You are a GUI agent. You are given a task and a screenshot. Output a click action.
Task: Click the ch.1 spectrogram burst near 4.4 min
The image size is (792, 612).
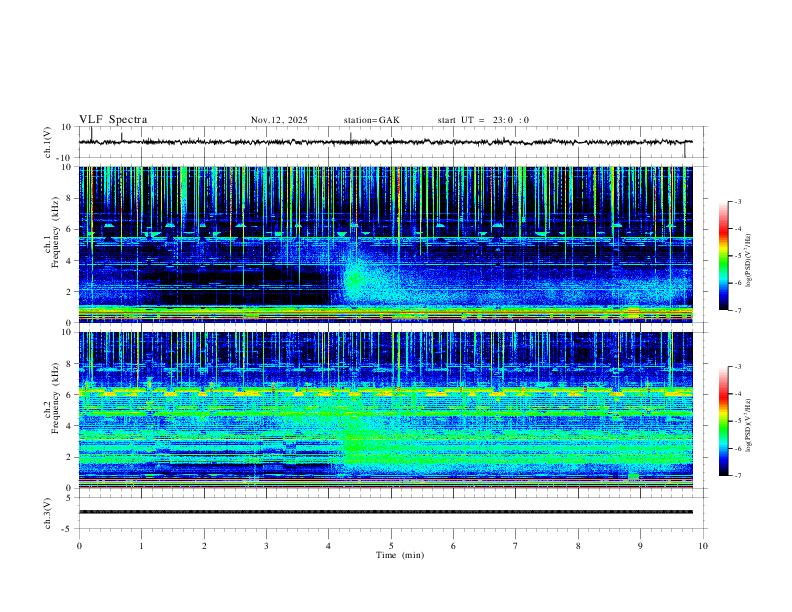355,279
